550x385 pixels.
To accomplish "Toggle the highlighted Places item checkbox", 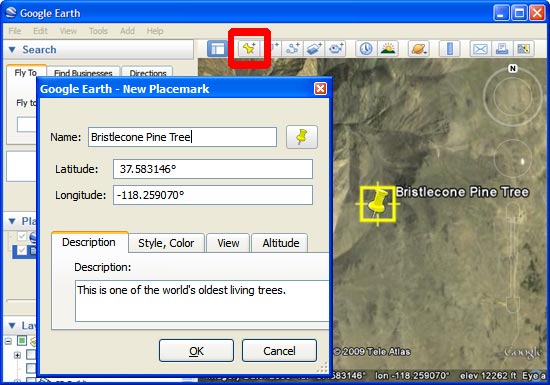I will click(22, 250).
